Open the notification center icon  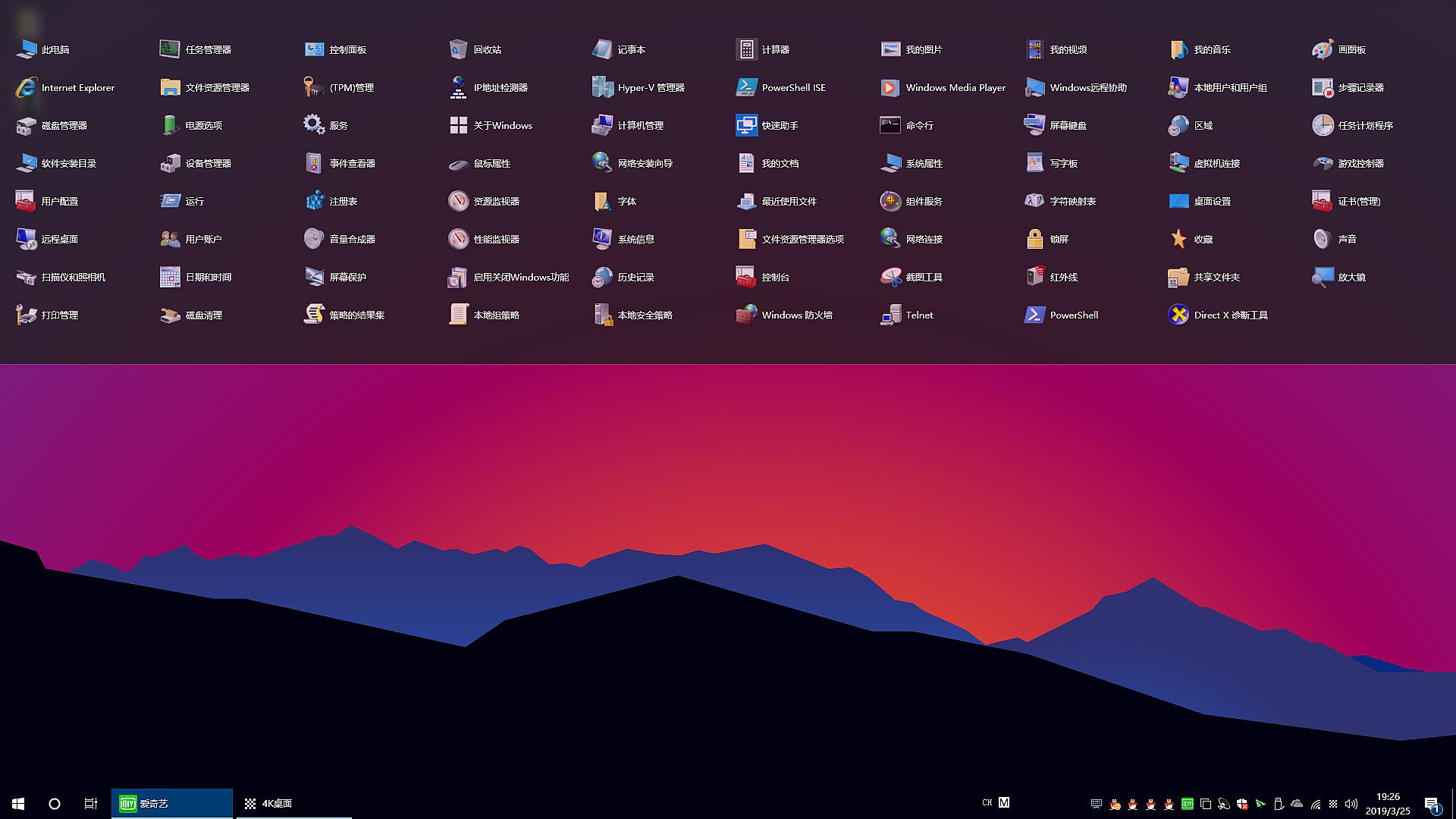coord(1432,804)
